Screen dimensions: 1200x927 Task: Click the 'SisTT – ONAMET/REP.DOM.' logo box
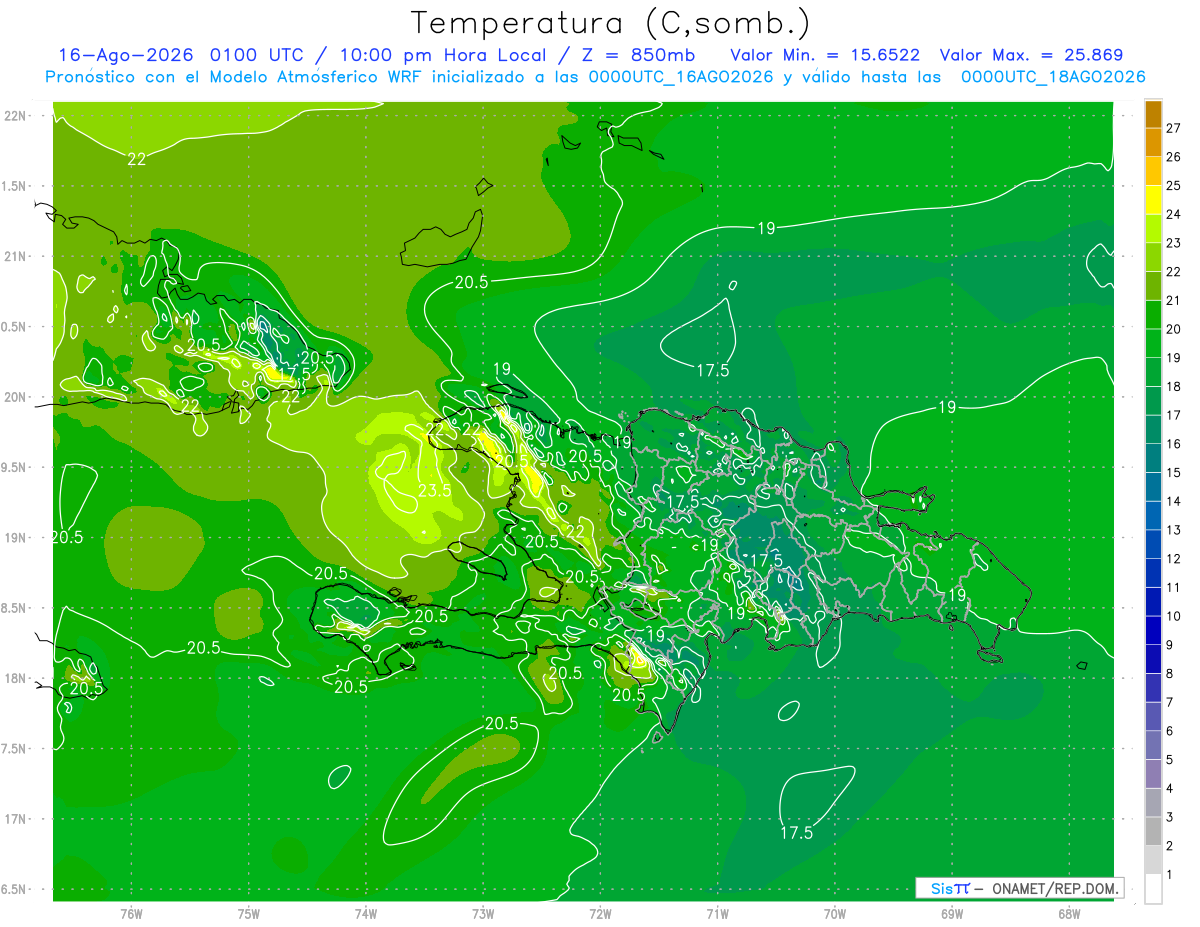(1020, 888)
